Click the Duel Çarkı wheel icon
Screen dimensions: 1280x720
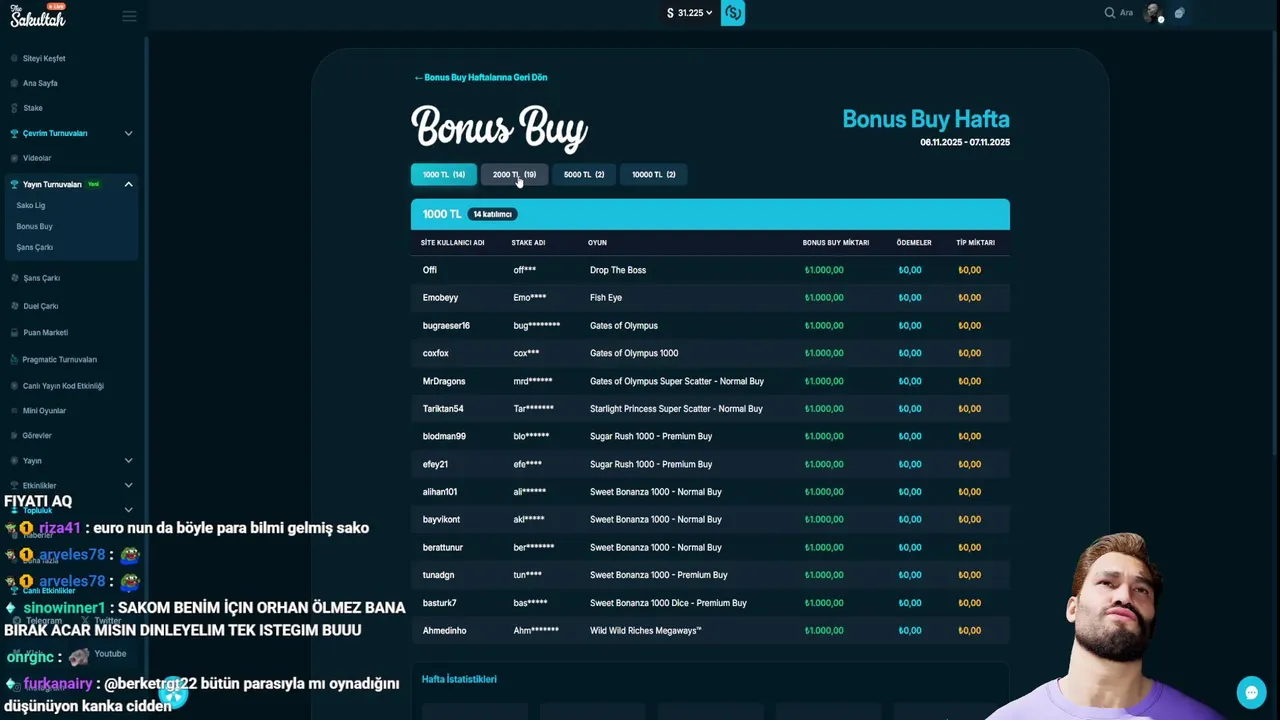14,306
